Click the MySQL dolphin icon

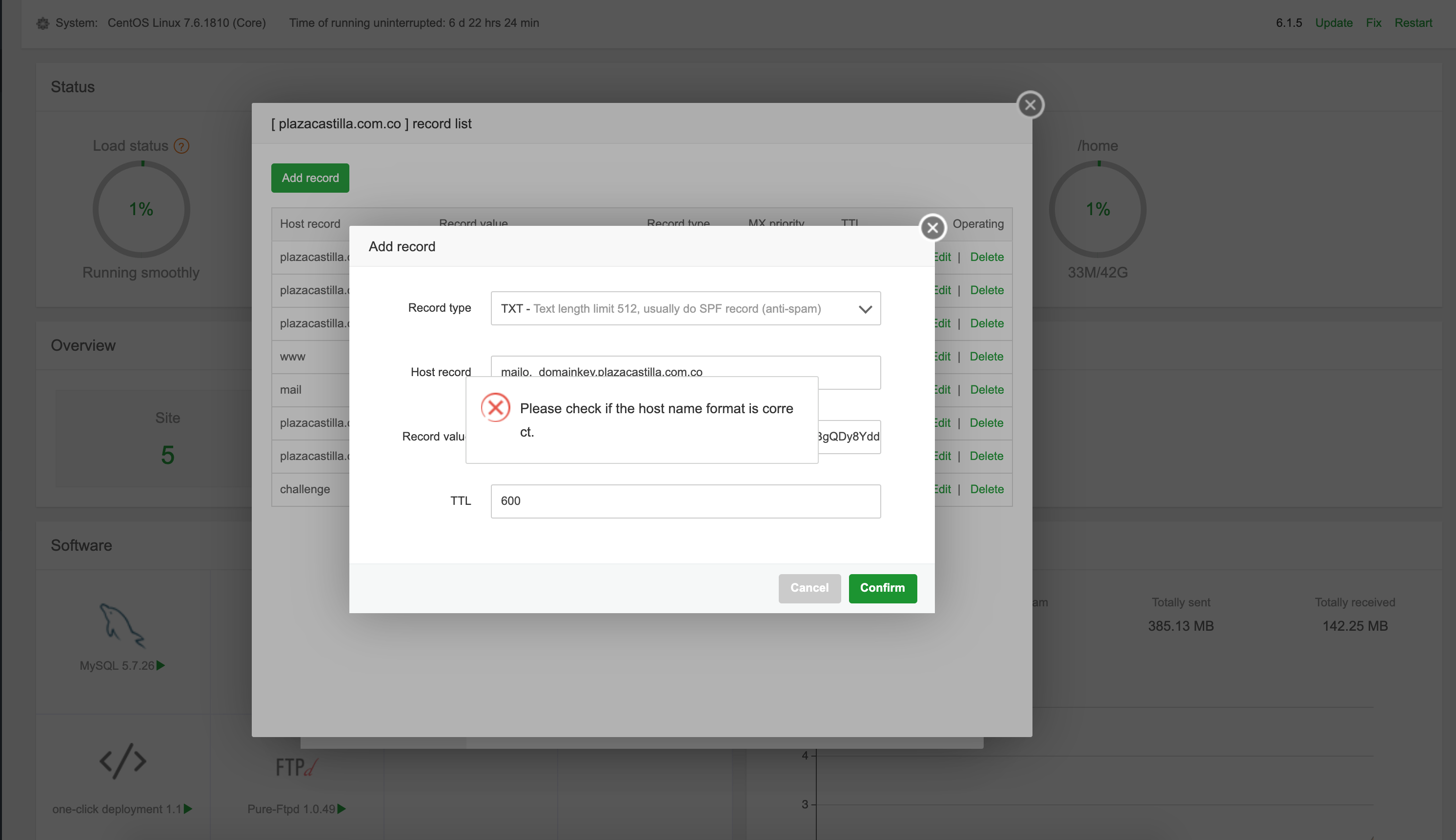[x=122, y=625]
